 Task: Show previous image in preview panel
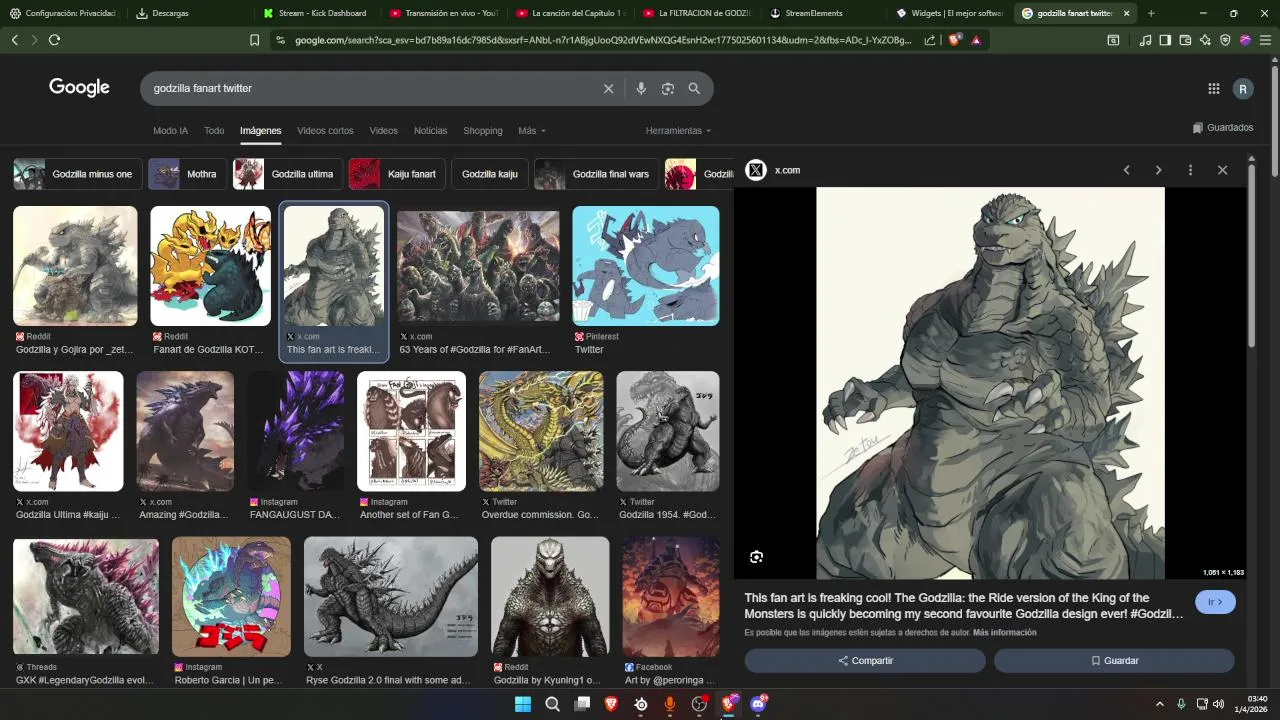pyautogui.click(x=1126, y=170)
